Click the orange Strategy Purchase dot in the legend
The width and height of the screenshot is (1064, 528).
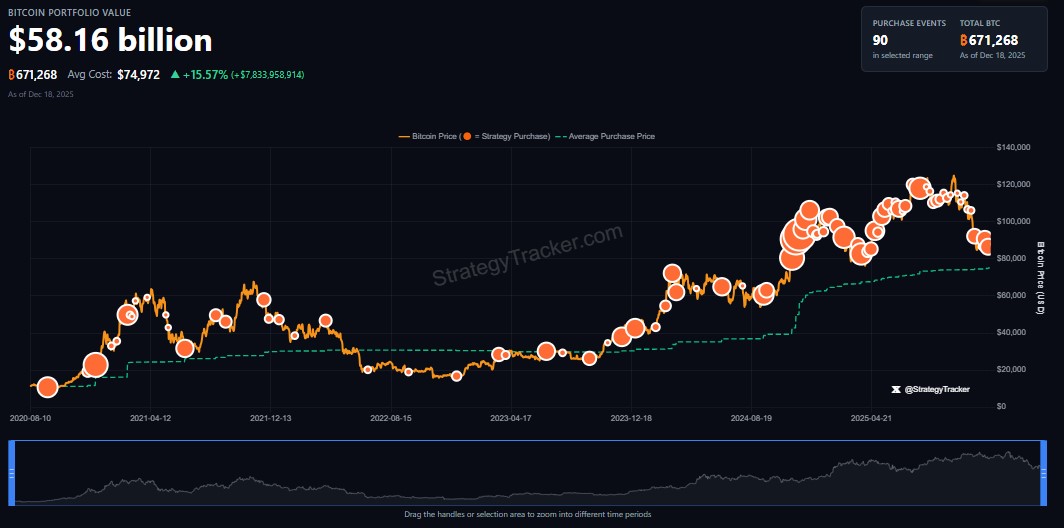pos(467,136)
